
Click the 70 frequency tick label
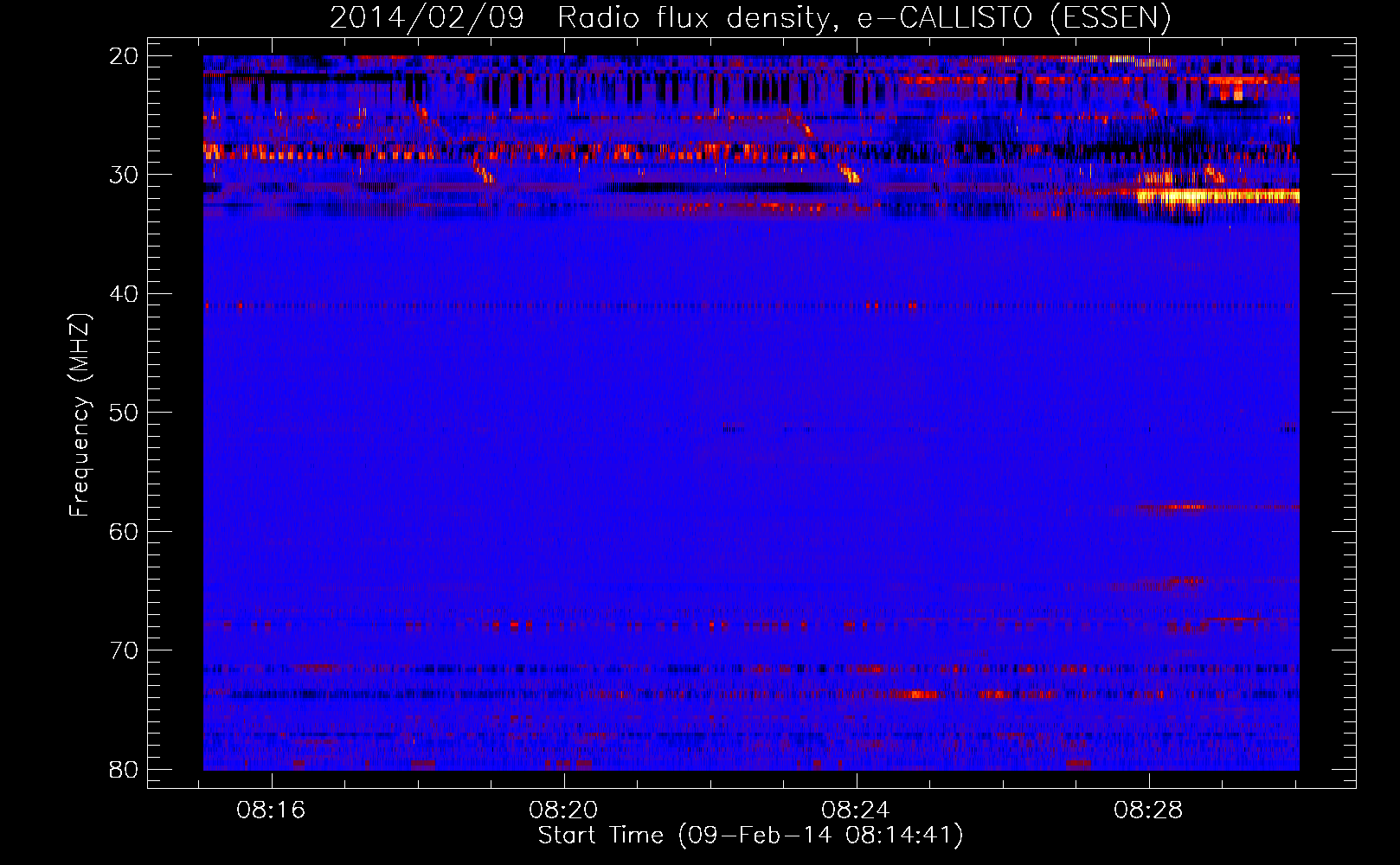[124, 650]
